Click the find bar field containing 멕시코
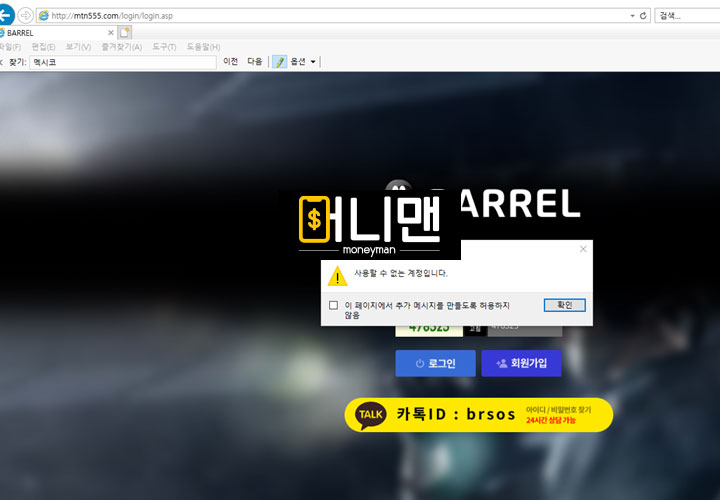The image size is (720, 500). (x=123, y=62)
